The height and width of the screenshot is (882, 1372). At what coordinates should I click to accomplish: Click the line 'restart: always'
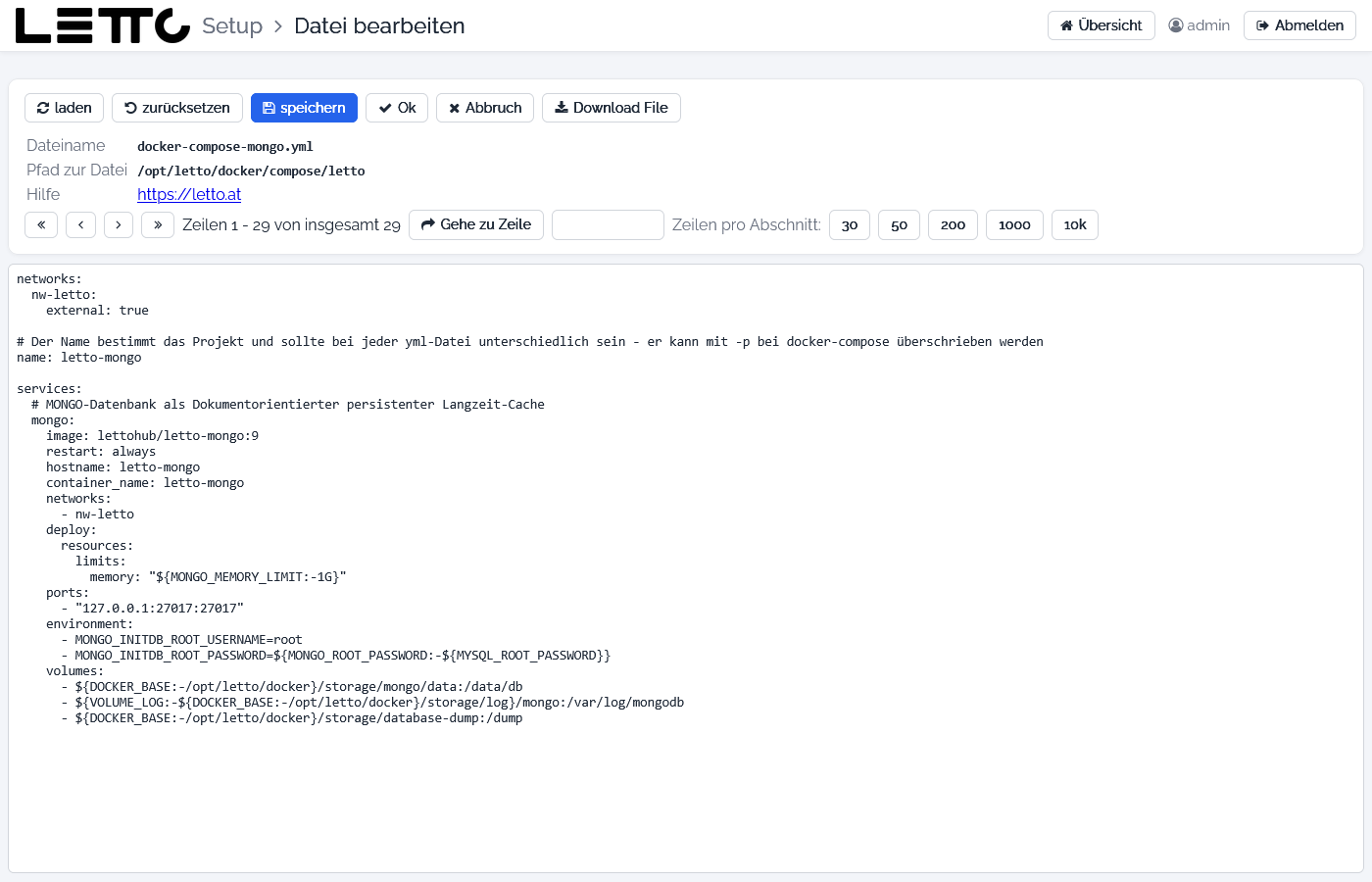tap(101, 452)
